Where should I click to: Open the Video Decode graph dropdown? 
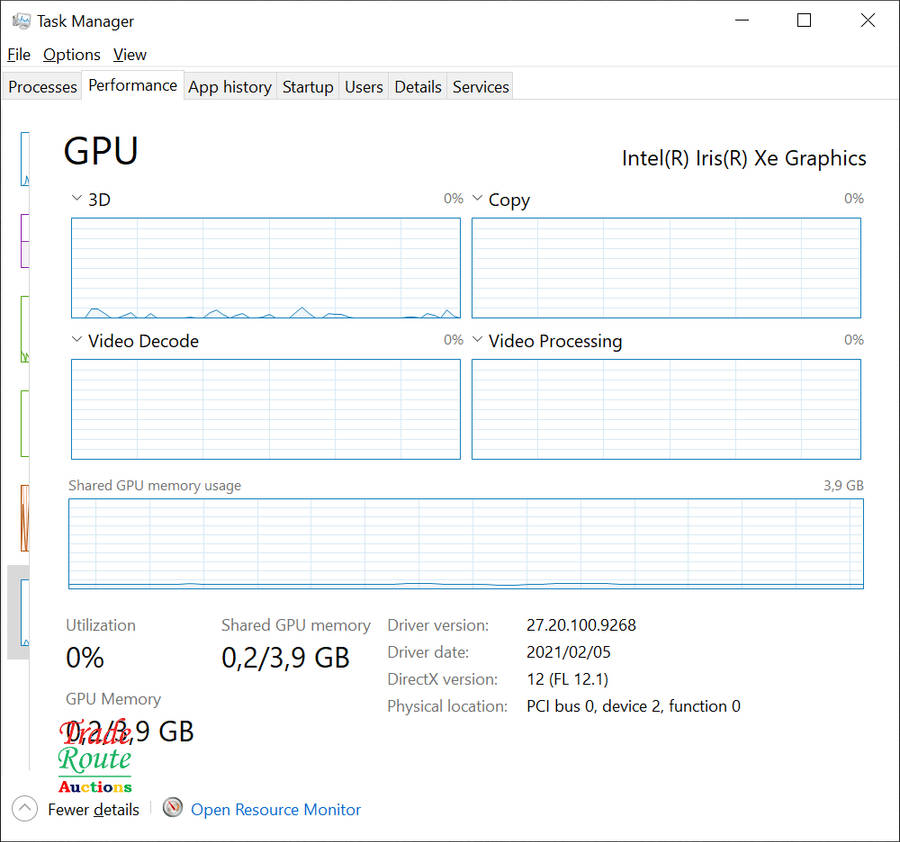point(77,340)
